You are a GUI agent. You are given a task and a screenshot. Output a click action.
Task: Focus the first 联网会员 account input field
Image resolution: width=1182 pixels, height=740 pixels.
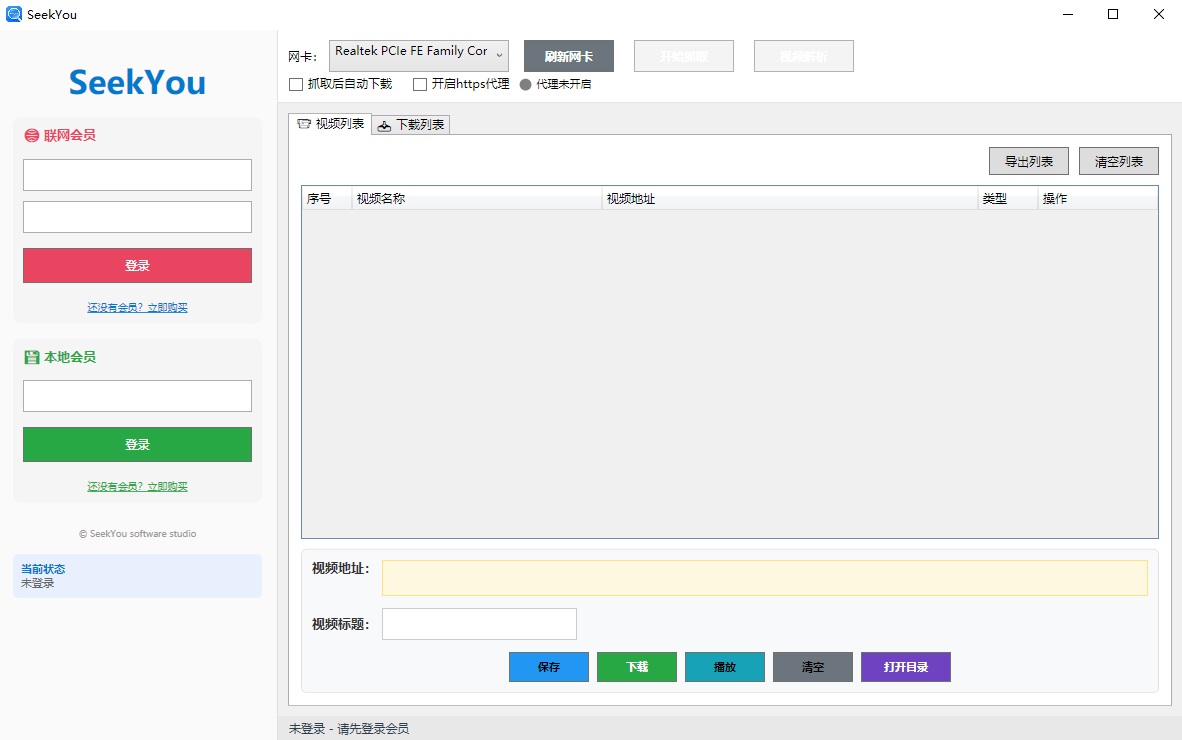137,175
